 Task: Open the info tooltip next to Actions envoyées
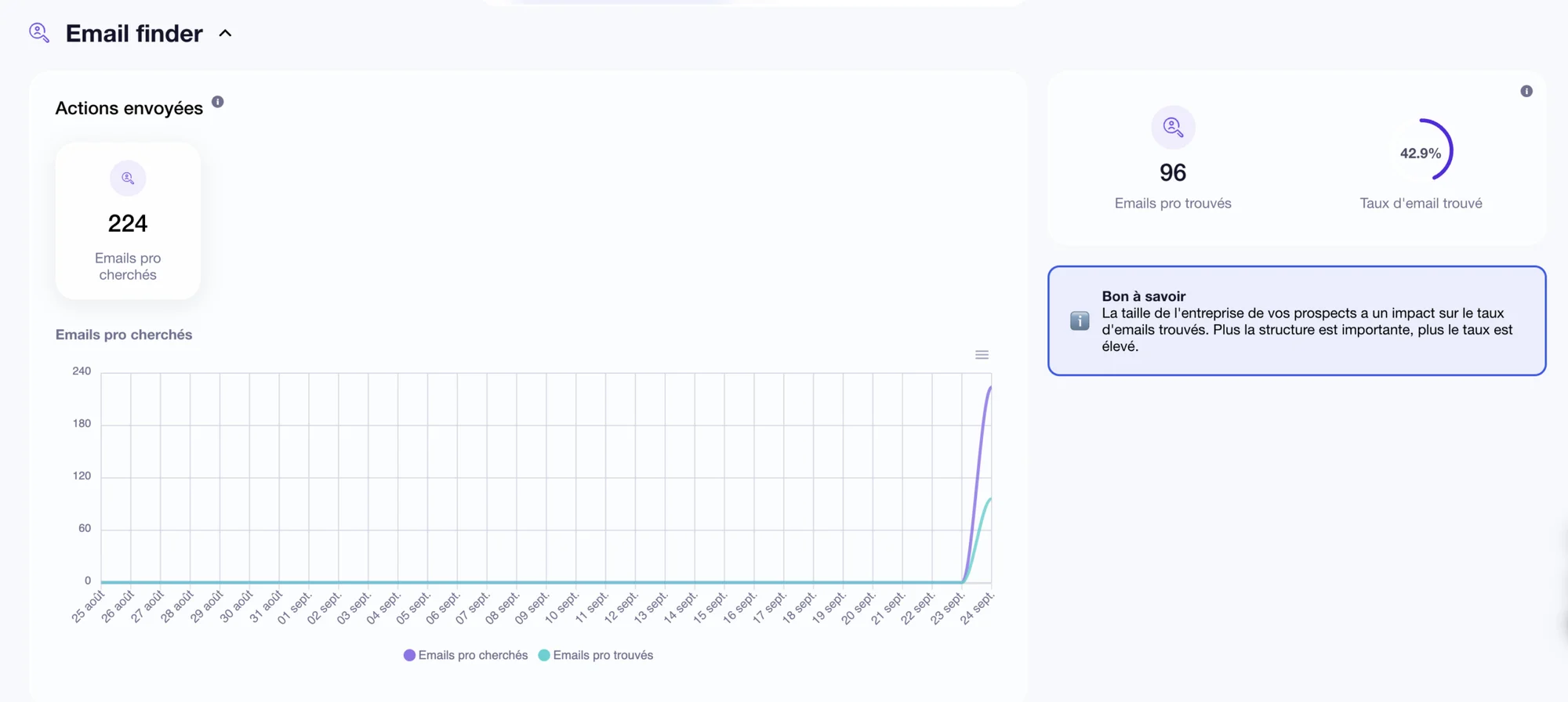pyautogui.click(x=218, y=102)
